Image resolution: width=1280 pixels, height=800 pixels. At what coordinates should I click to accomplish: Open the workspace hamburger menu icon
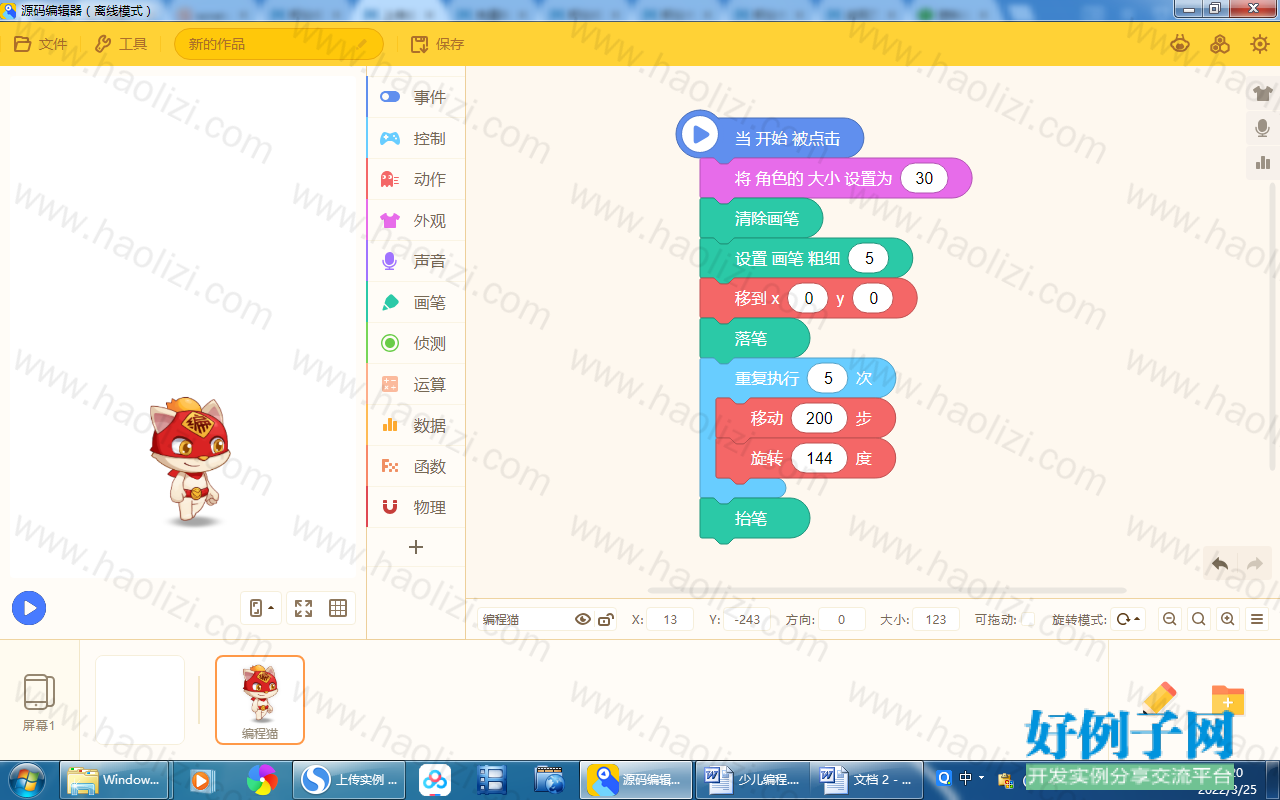[x=1258, y=619]
